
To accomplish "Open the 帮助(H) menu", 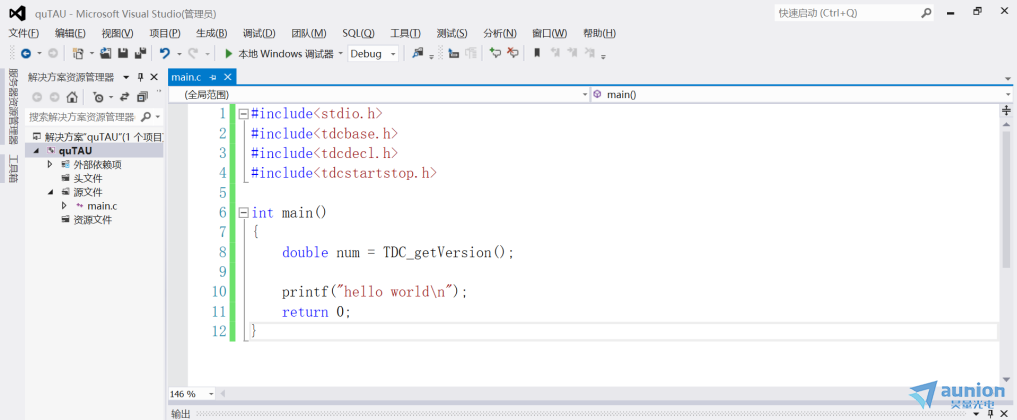I will click(x=599, y=34).
